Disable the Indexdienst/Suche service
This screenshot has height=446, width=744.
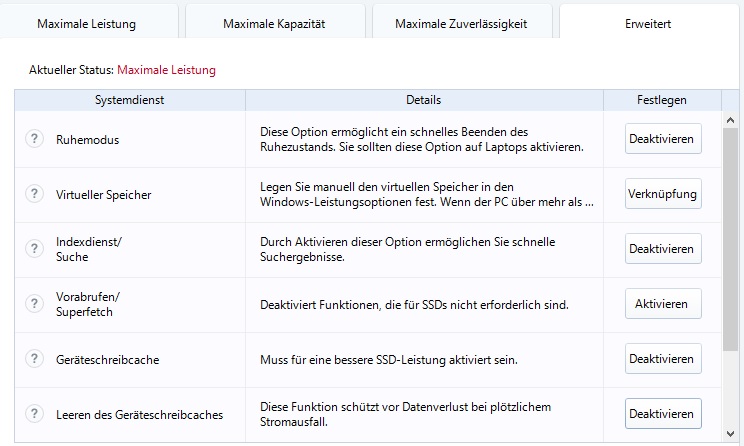tap(661, 249)
